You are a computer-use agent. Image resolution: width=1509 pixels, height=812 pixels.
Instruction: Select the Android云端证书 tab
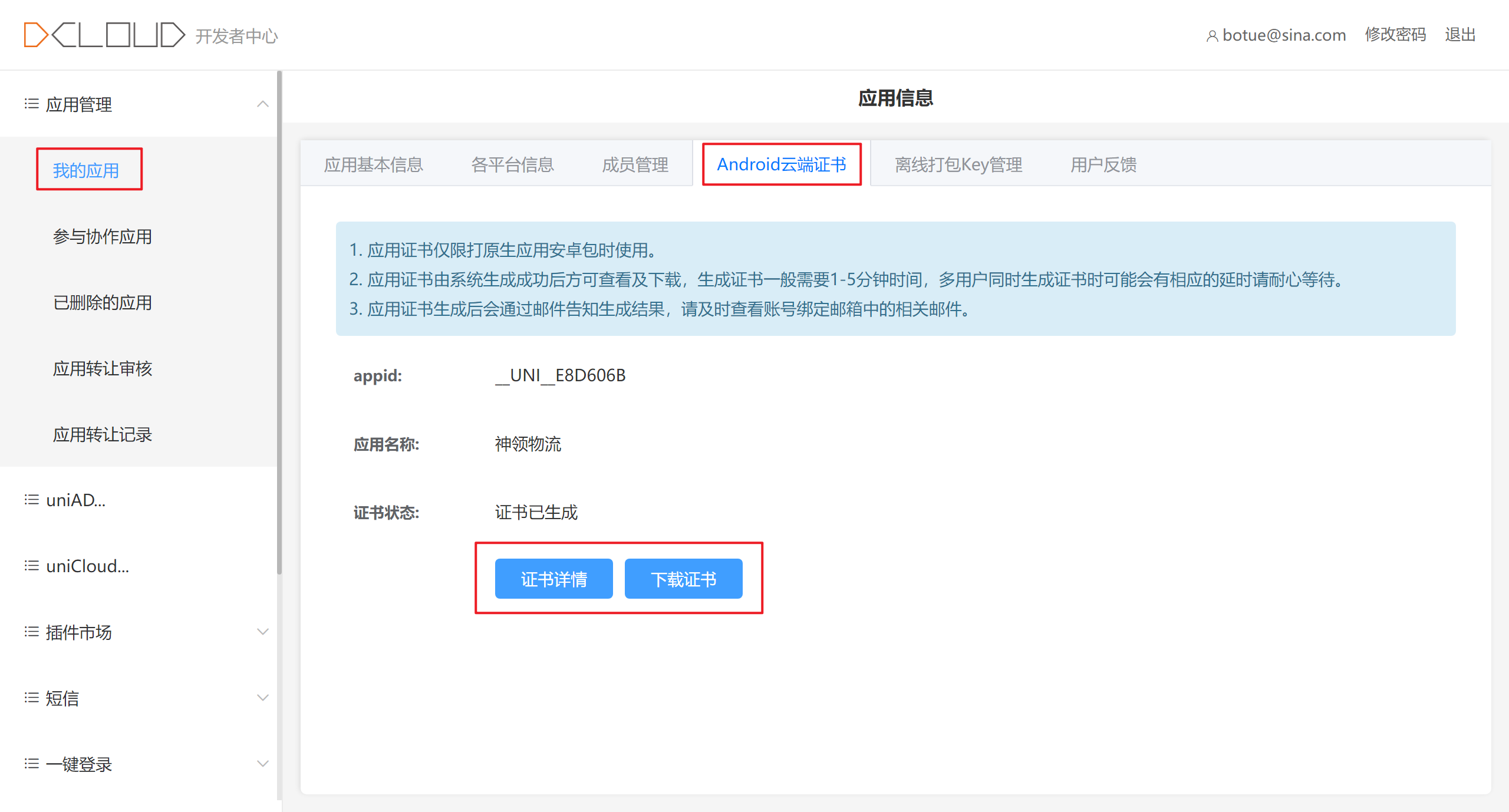pyautogui.click(x=782, y=164)
